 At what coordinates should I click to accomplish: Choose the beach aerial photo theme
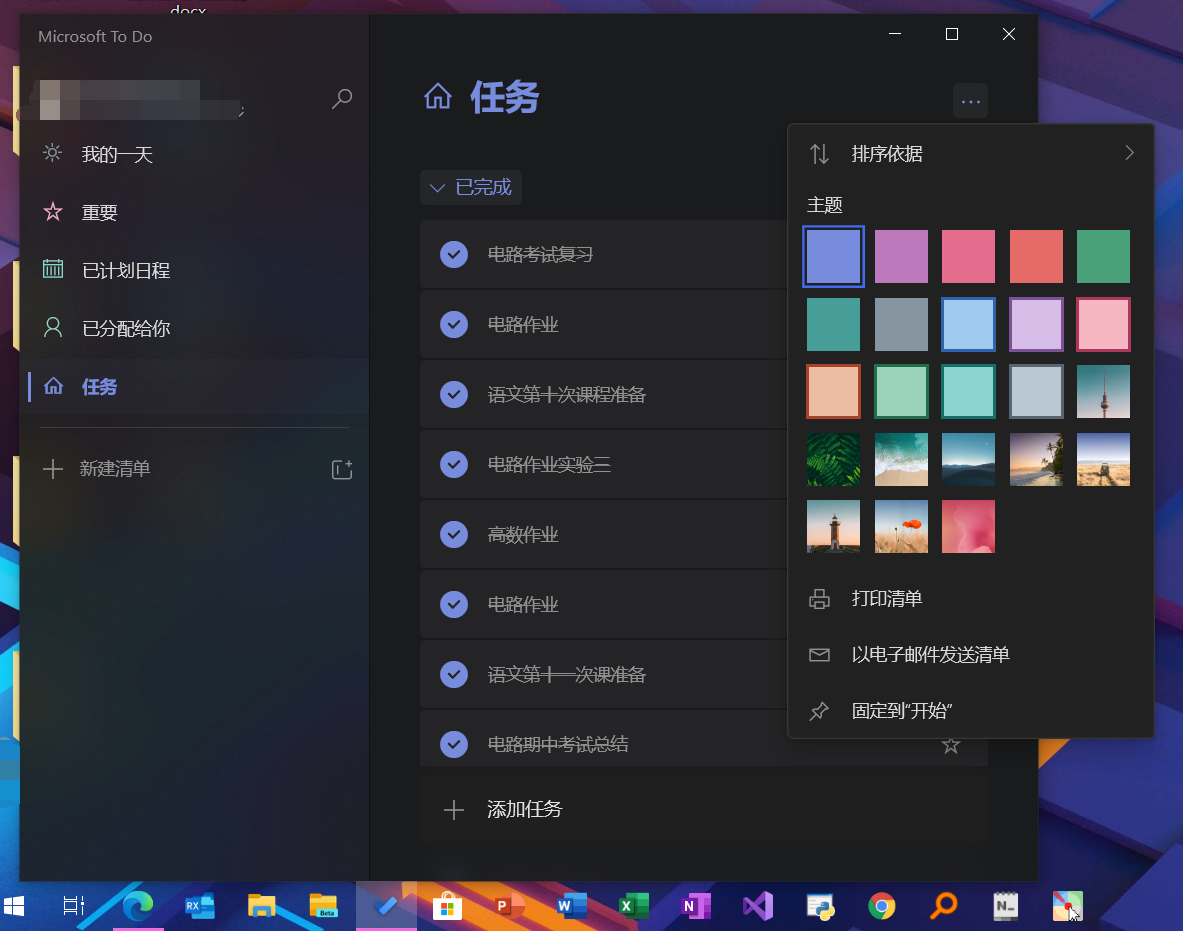(901, 459)
